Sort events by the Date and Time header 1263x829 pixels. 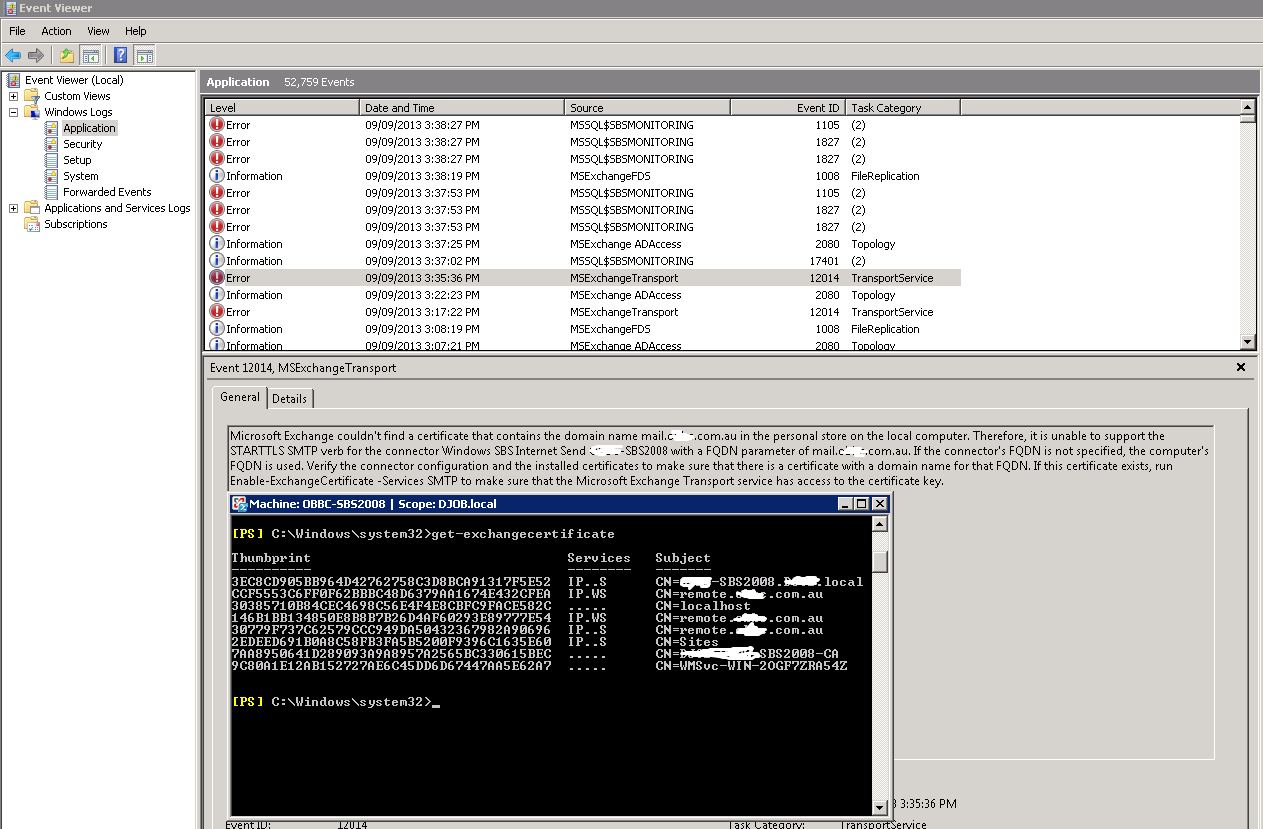[x=461, y=108]
